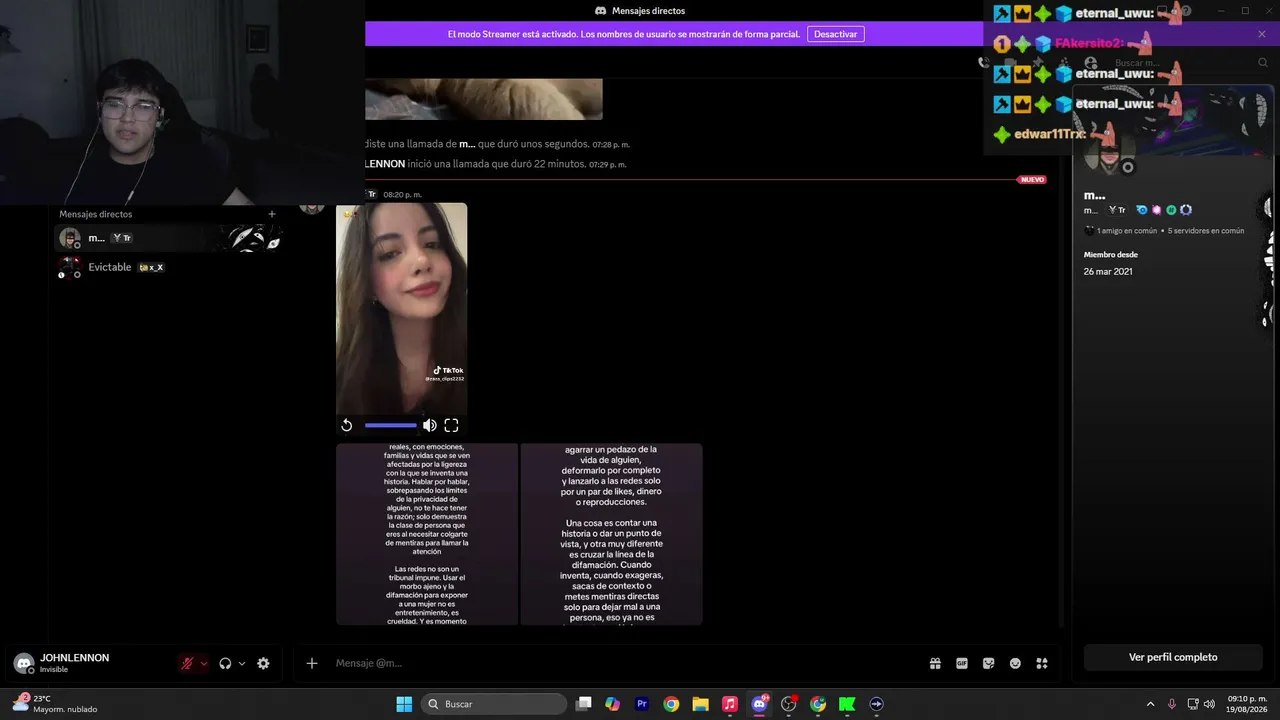Open the tray display and network icon
The image size is (1280, 720).
(1193, 704)
